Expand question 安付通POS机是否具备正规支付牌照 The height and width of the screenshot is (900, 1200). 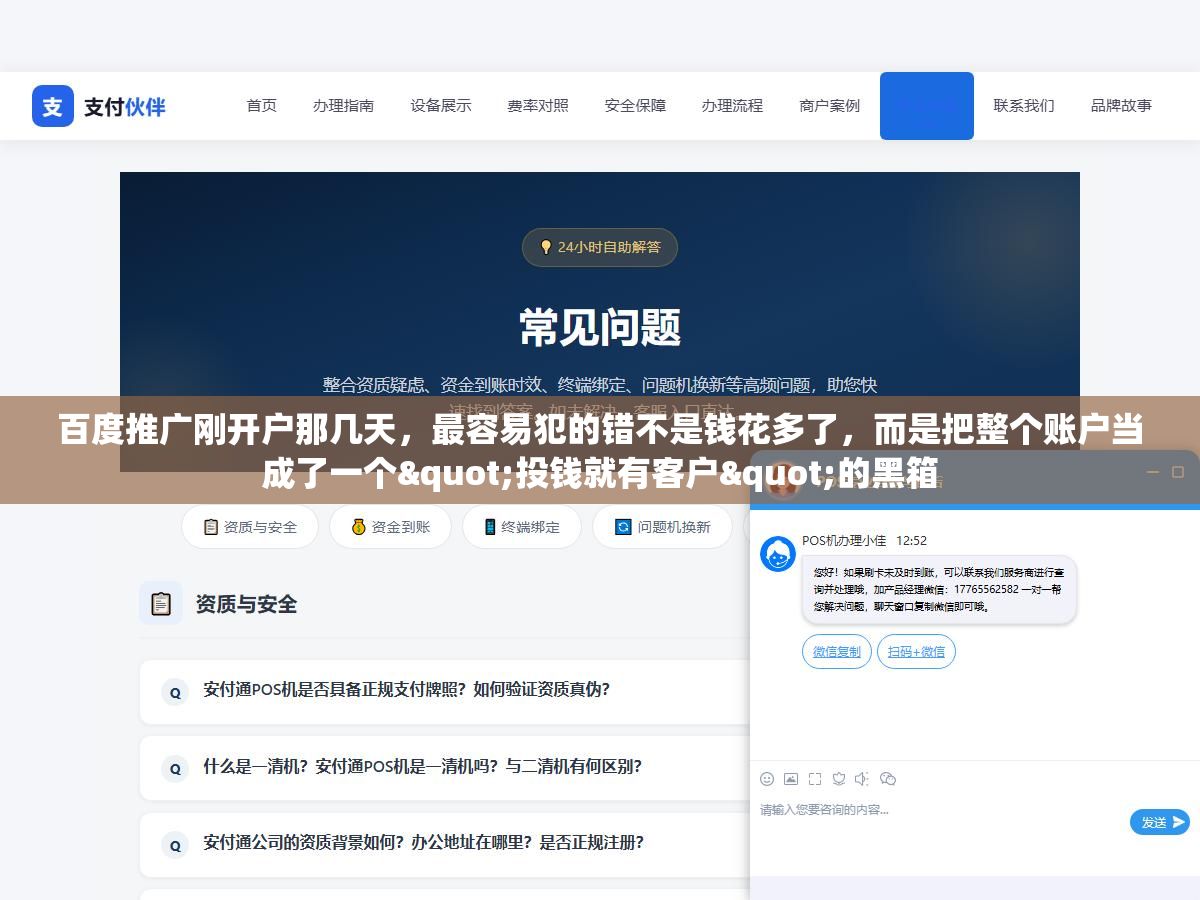click(445, 690)
